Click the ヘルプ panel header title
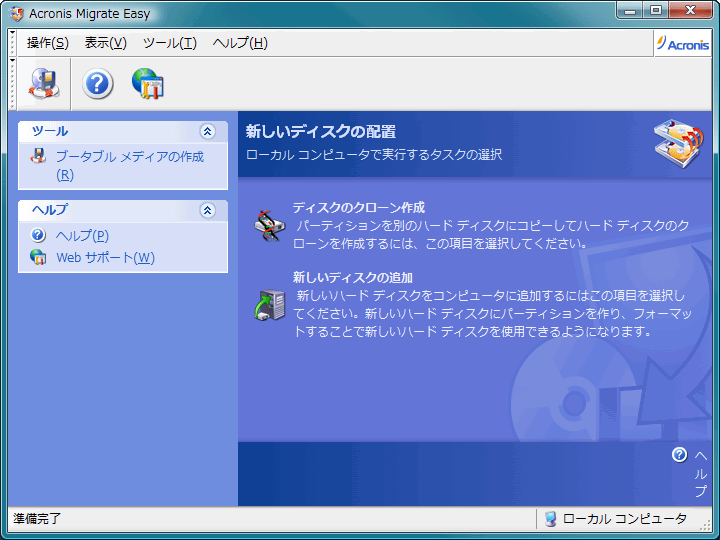Image resolution: width=720 pixels, height=540 pixels. pyautogui.click(x=50, y=210)
